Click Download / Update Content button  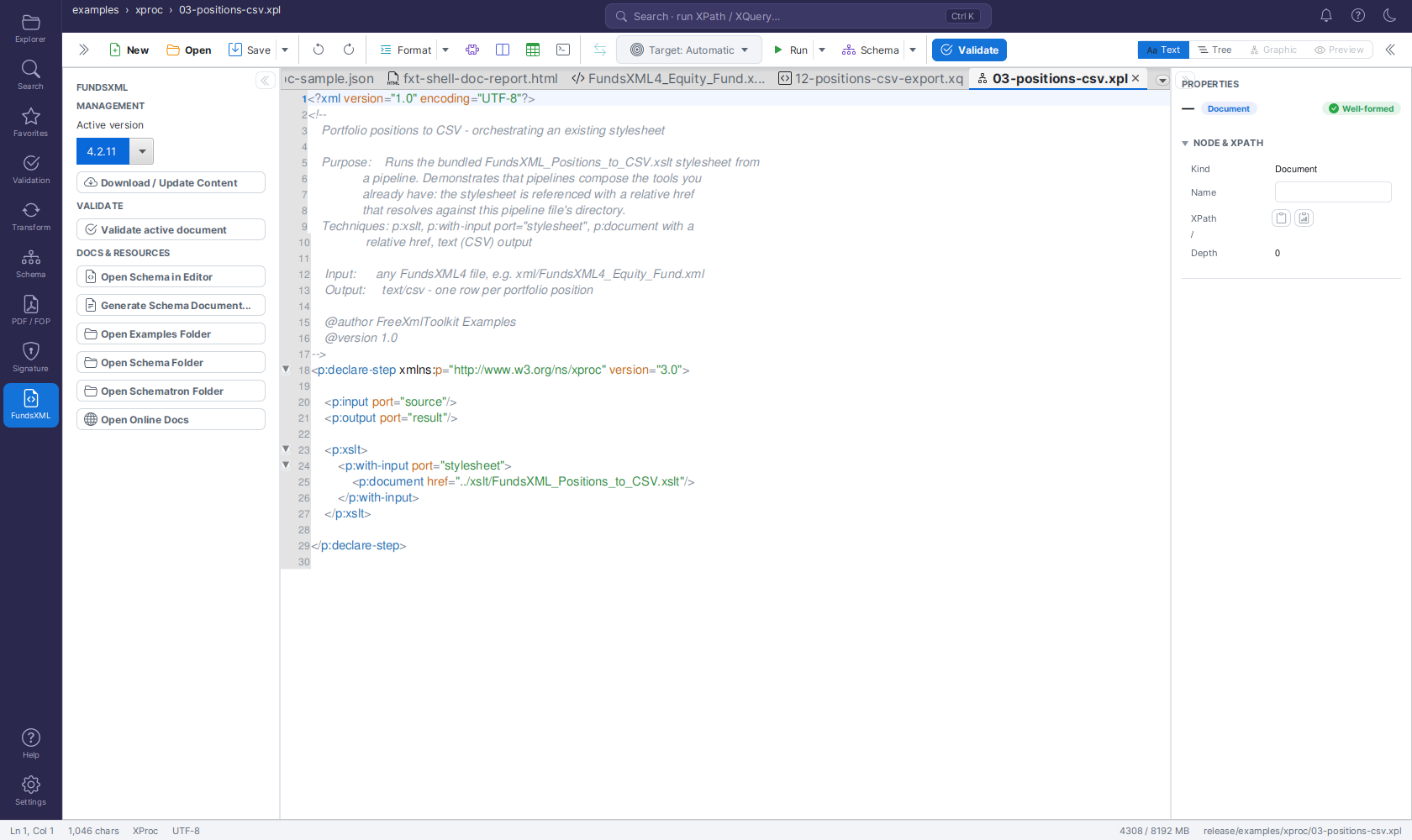tap(171, 182)
